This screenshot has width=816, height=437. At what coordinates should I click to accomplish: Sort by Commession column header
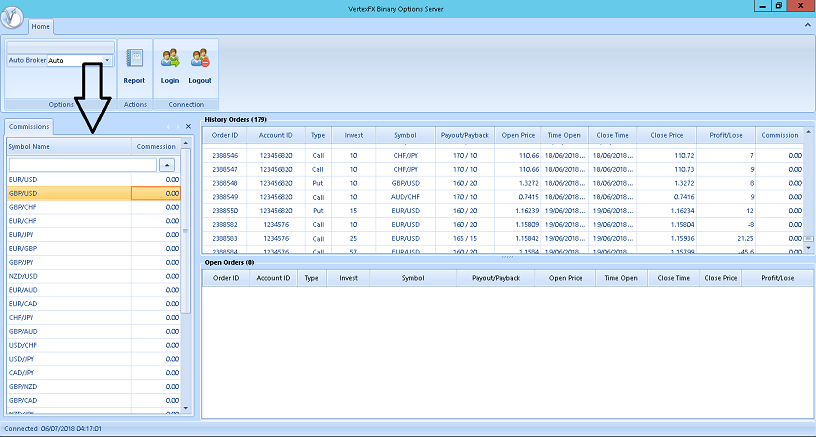tap(156, 146)
